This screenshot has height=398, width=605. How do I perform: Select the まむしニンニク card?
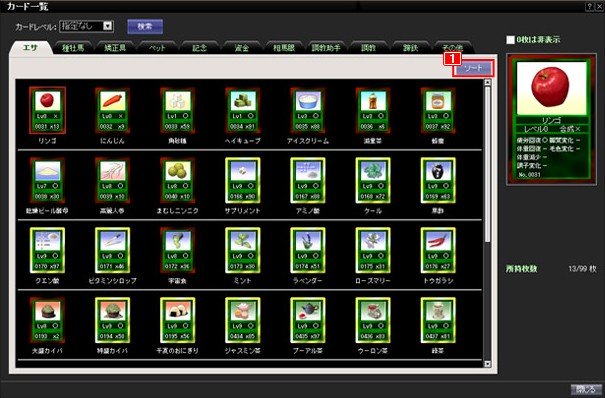pos(177,180)
